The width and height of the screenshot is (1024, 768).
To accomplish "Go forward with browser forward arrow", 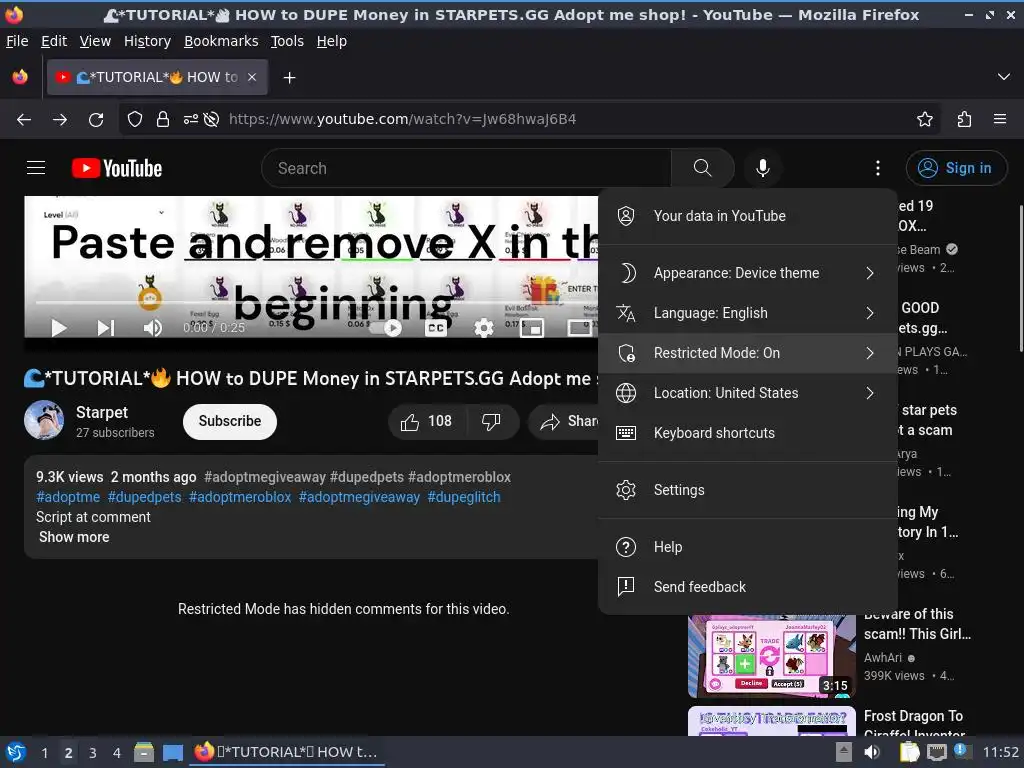I will tap(59, 119).
